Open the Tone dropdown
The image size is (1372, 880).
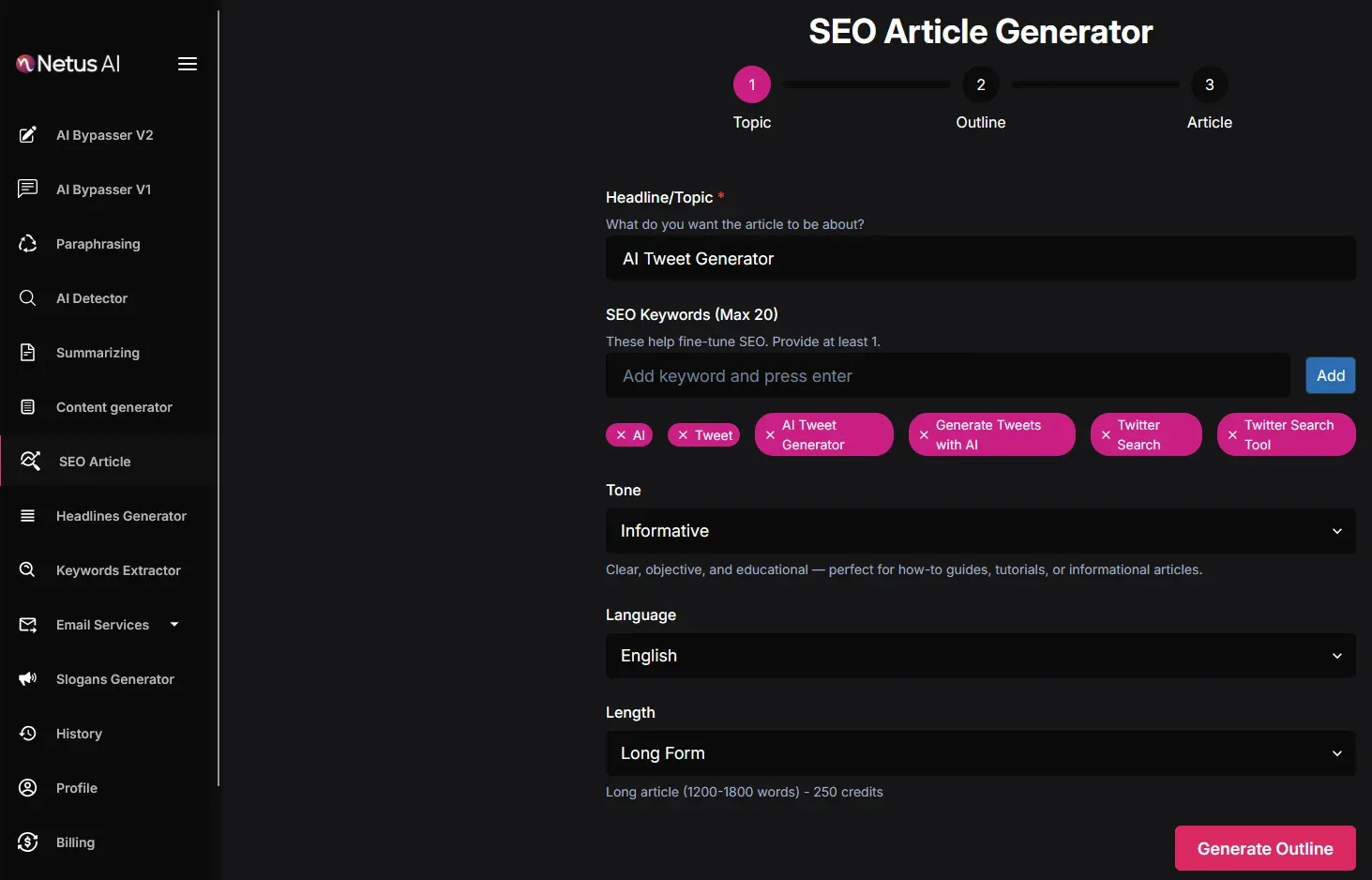click(980, 531)
